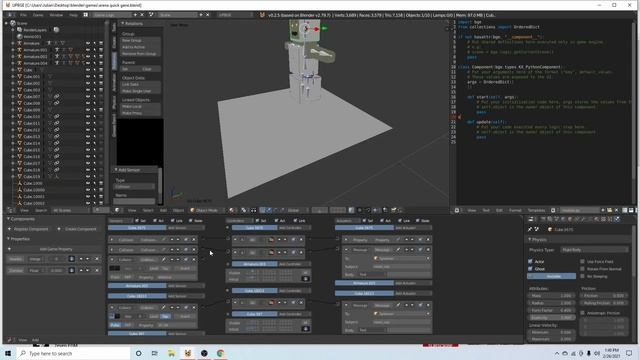
Task: Expand Armature.001 in the outliner
Action: click(13, 50)
